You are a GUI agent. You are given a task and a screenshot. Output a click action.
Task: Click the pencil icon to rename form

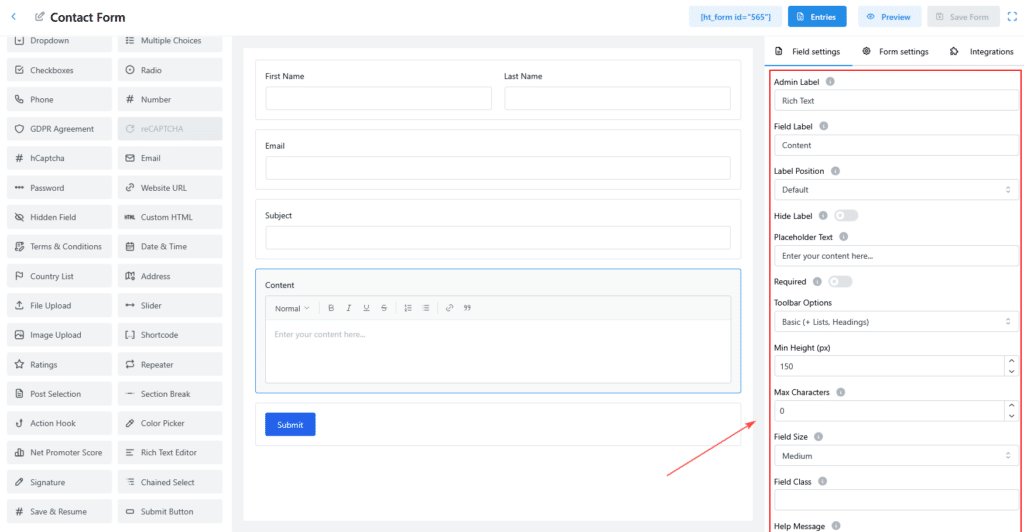click(40, 17)
